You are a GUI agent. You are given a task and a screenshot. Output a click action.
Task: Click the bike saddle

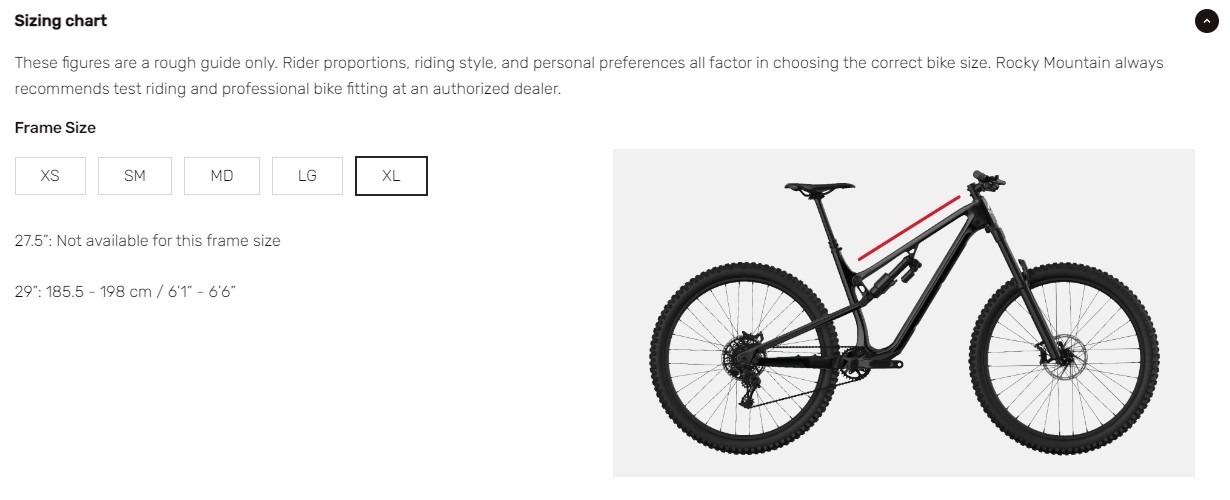[x=820, y=187]
